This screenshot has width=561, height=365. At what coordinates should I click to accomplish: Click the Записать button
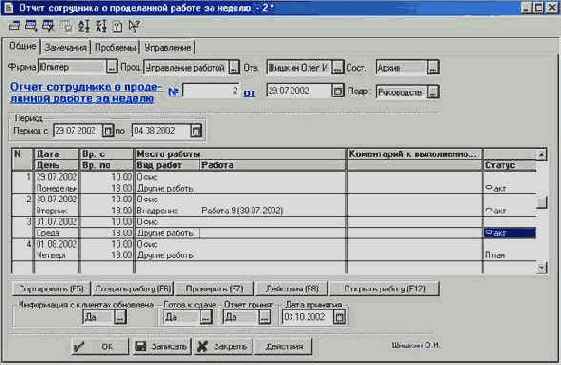(x=162, y=346)
